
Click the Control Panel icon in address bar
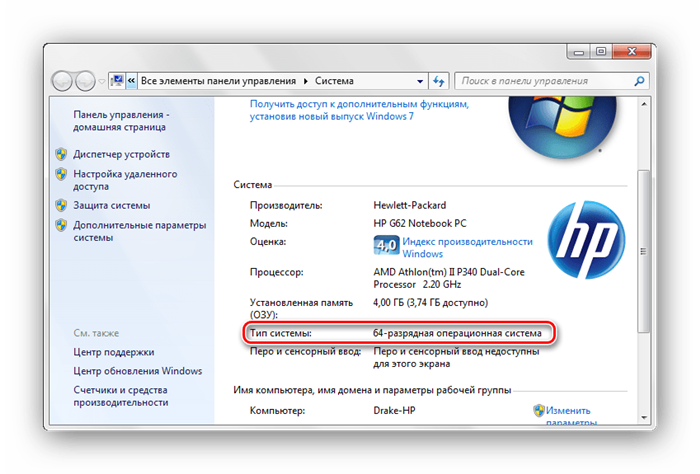pyautogui.click(x=117, y=81)
